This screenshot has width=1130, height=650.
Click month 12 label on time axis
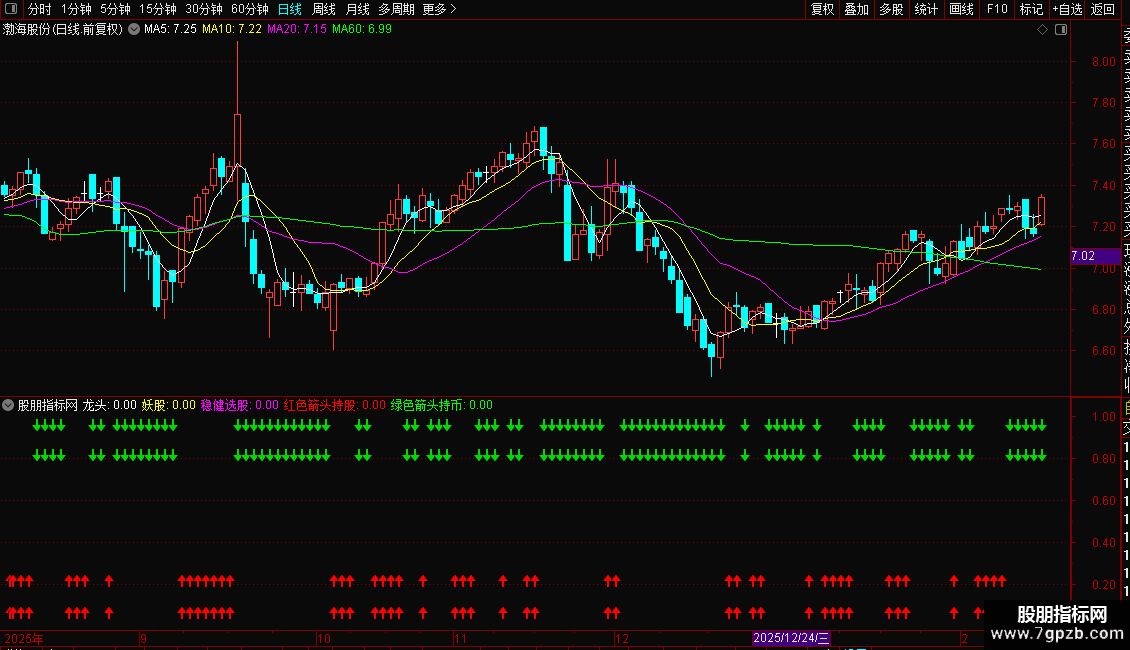coord(621,638)
